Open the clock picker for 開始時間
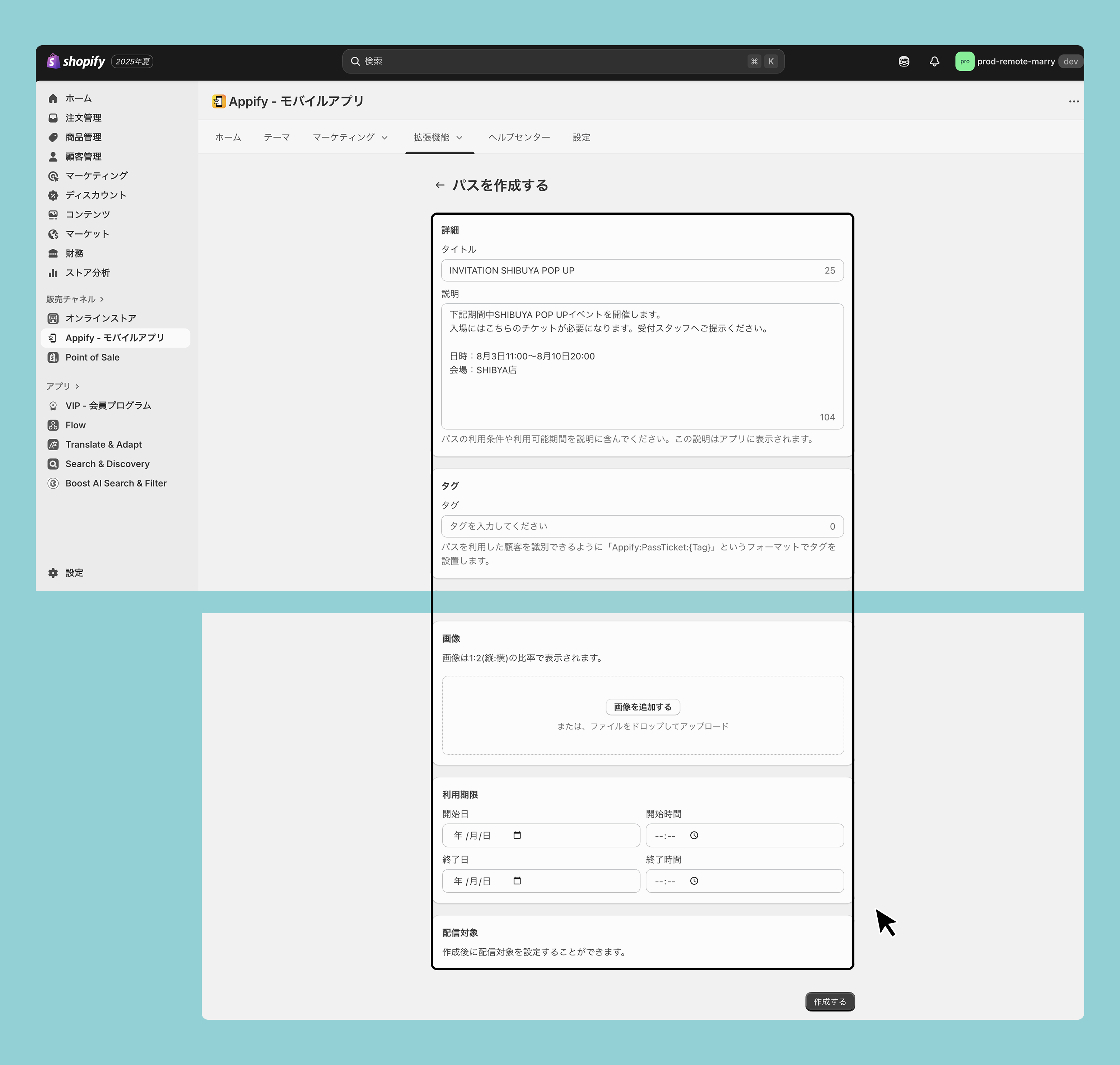This screenshot has width=1120, height=1065. click(694, 835)
